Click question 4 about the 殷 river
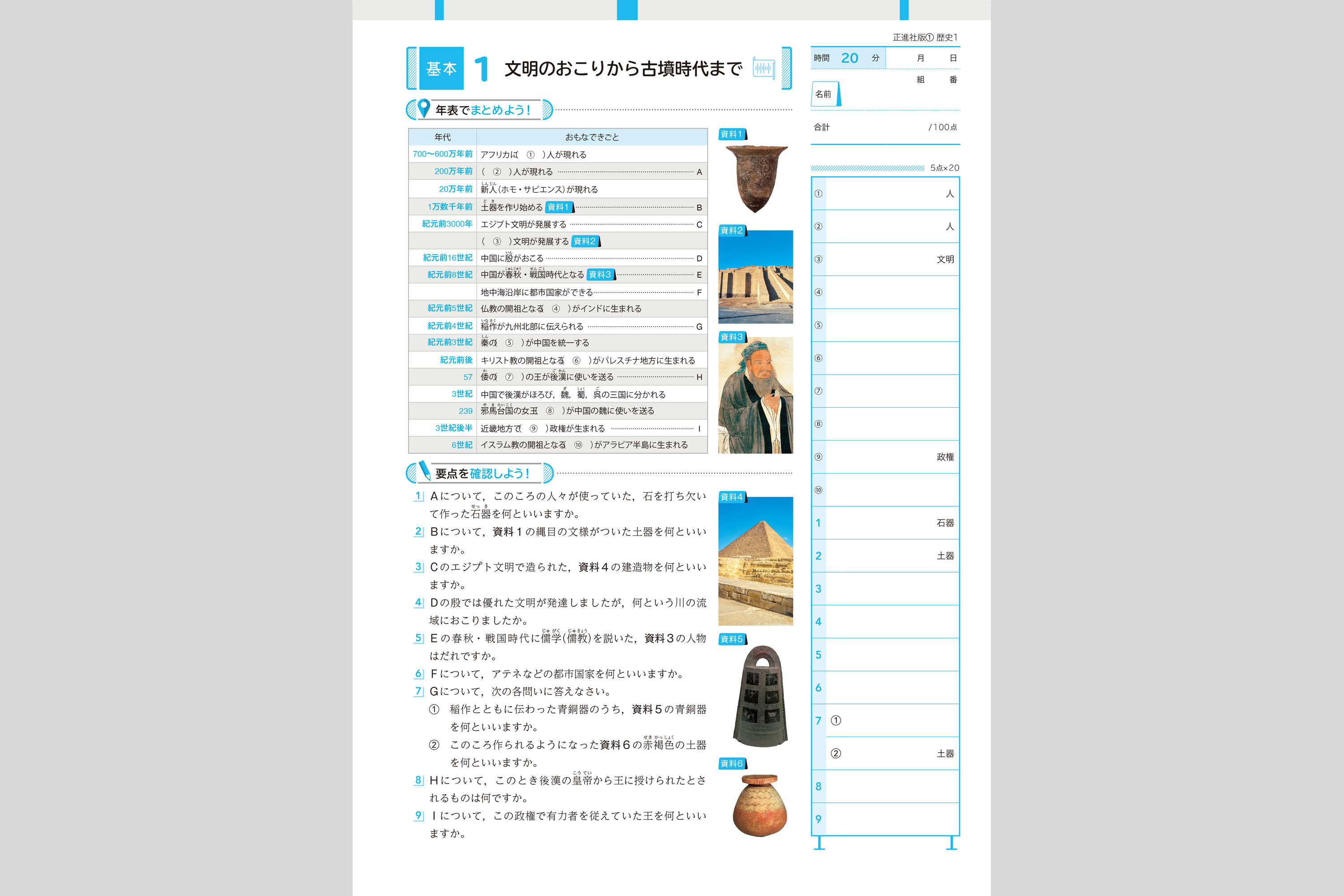Image resolution: width=1344 pixels, height=896 pixels. 560,611
